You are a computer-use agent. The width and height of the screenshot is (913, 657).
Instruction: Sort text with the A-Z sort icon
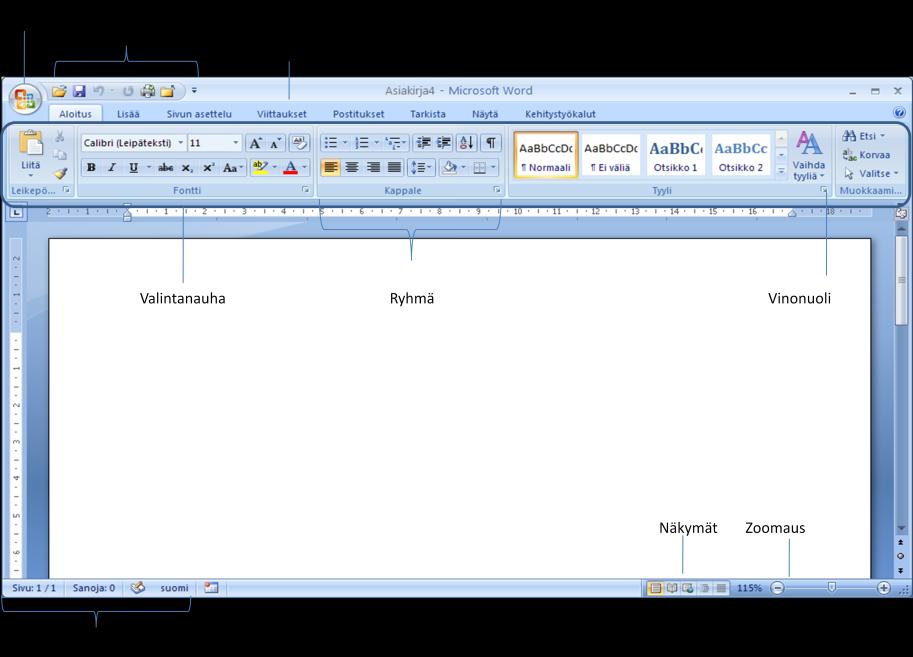(x=466, y=143)
